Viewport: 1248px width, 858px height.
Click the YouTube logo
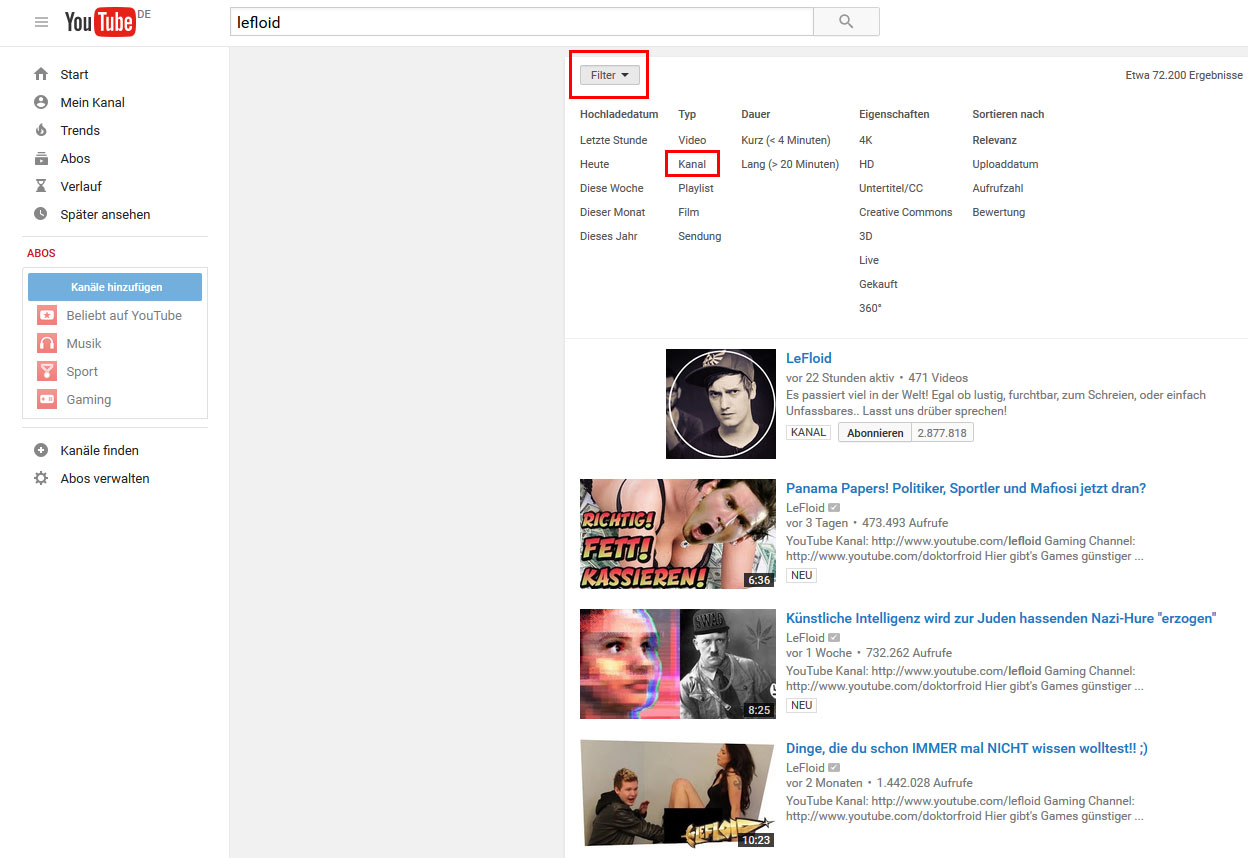click(100, 22)
